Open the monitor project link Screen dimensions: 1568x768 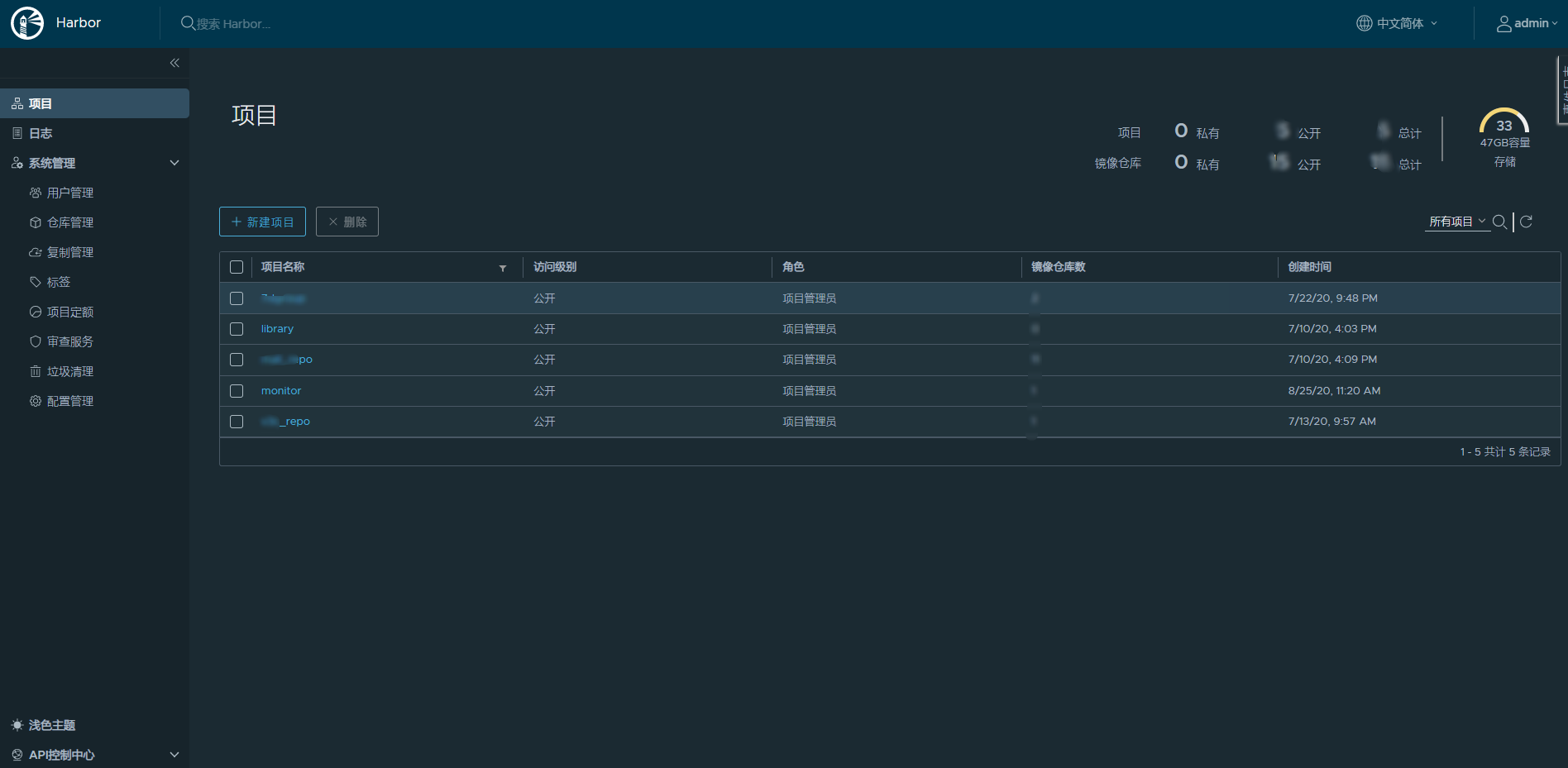(281, 391)
